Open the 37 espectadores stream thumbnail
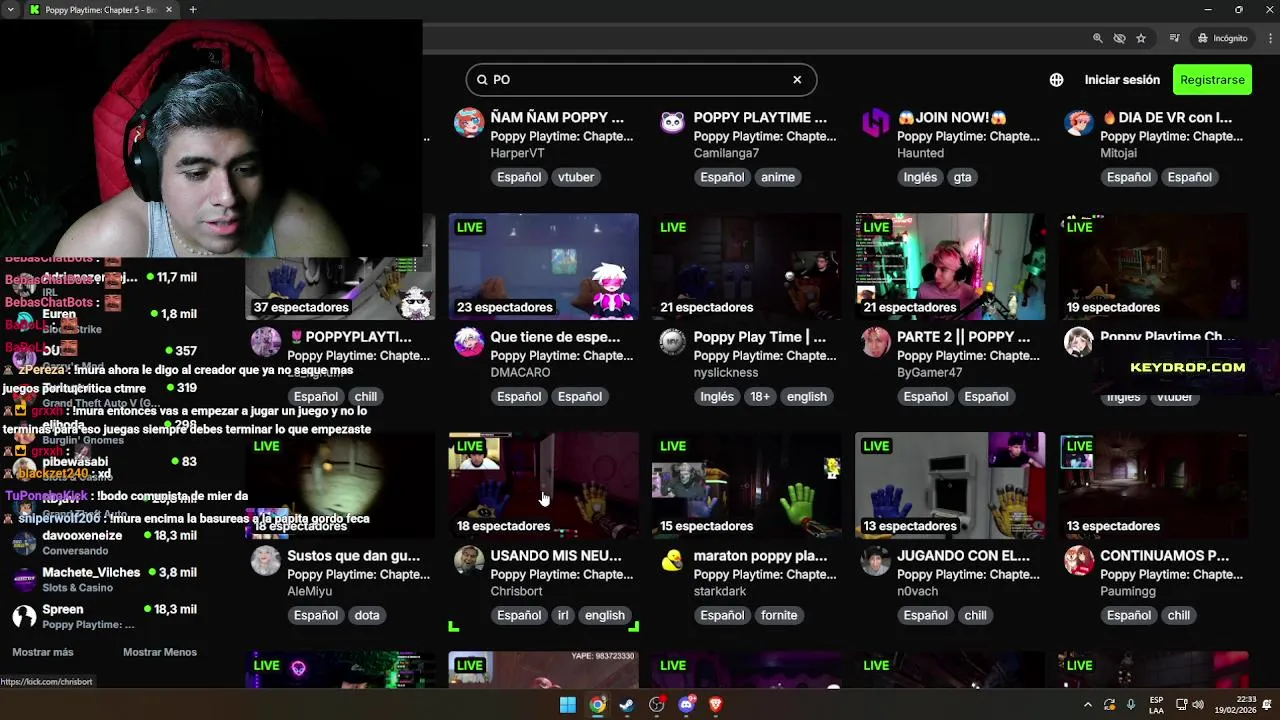Image resolution: width=1280 pixels, height=720 pixels. 340,266
